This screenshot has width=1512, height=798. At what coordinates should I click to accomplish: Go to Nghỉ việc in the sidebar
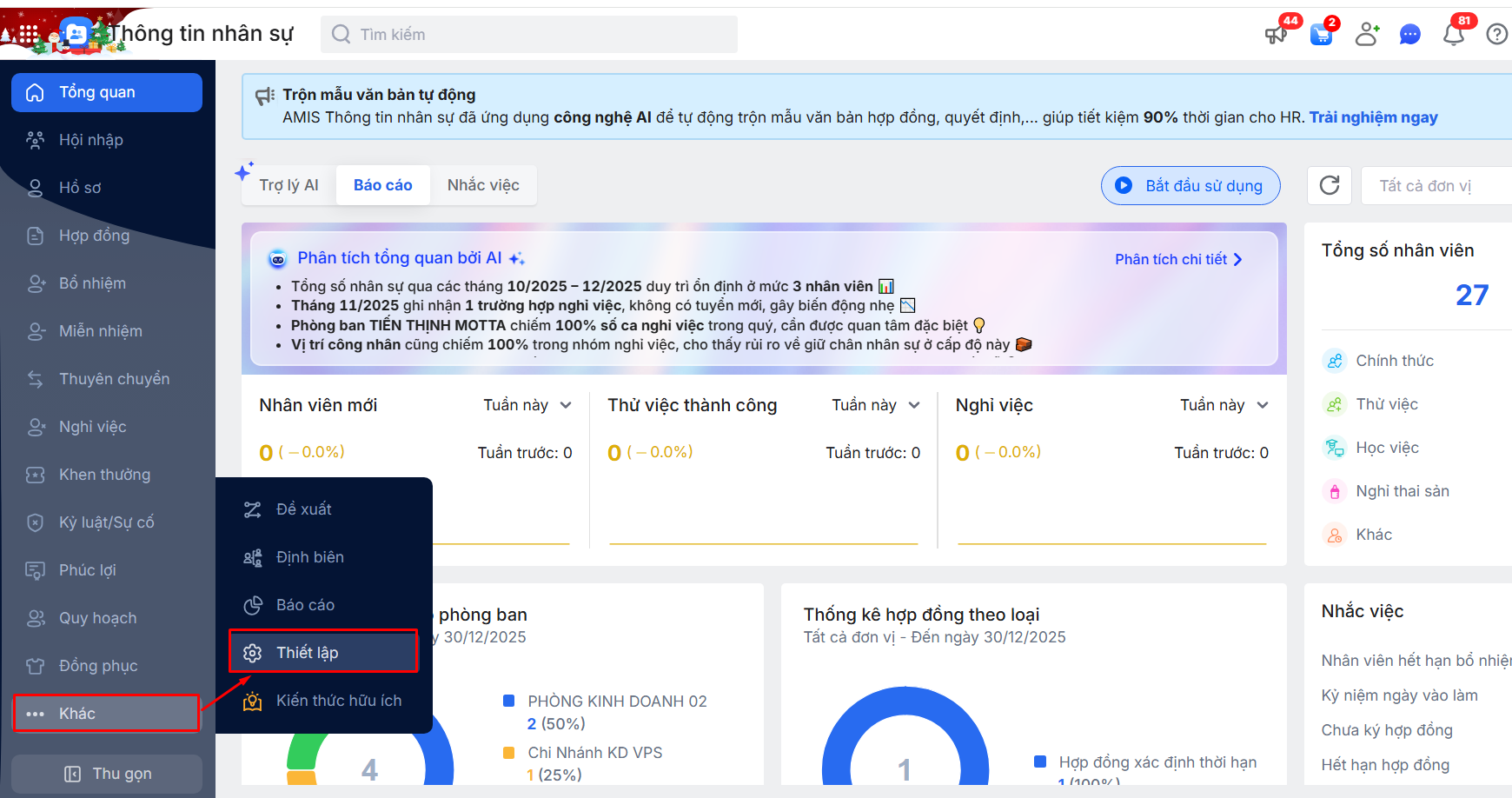[107, 427]
